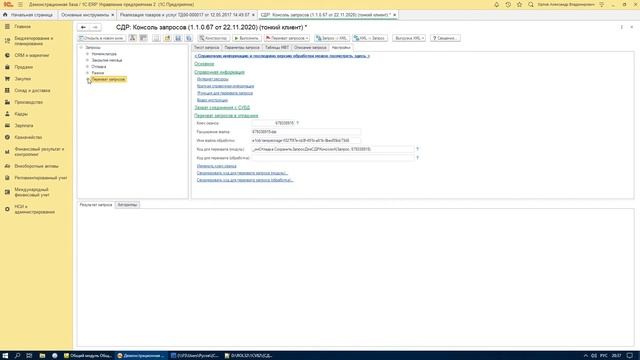Collapse the Запросы root tree node
The height and width of the screenshot is (360, 640).
pyautogui.click(x=81, y=48)
